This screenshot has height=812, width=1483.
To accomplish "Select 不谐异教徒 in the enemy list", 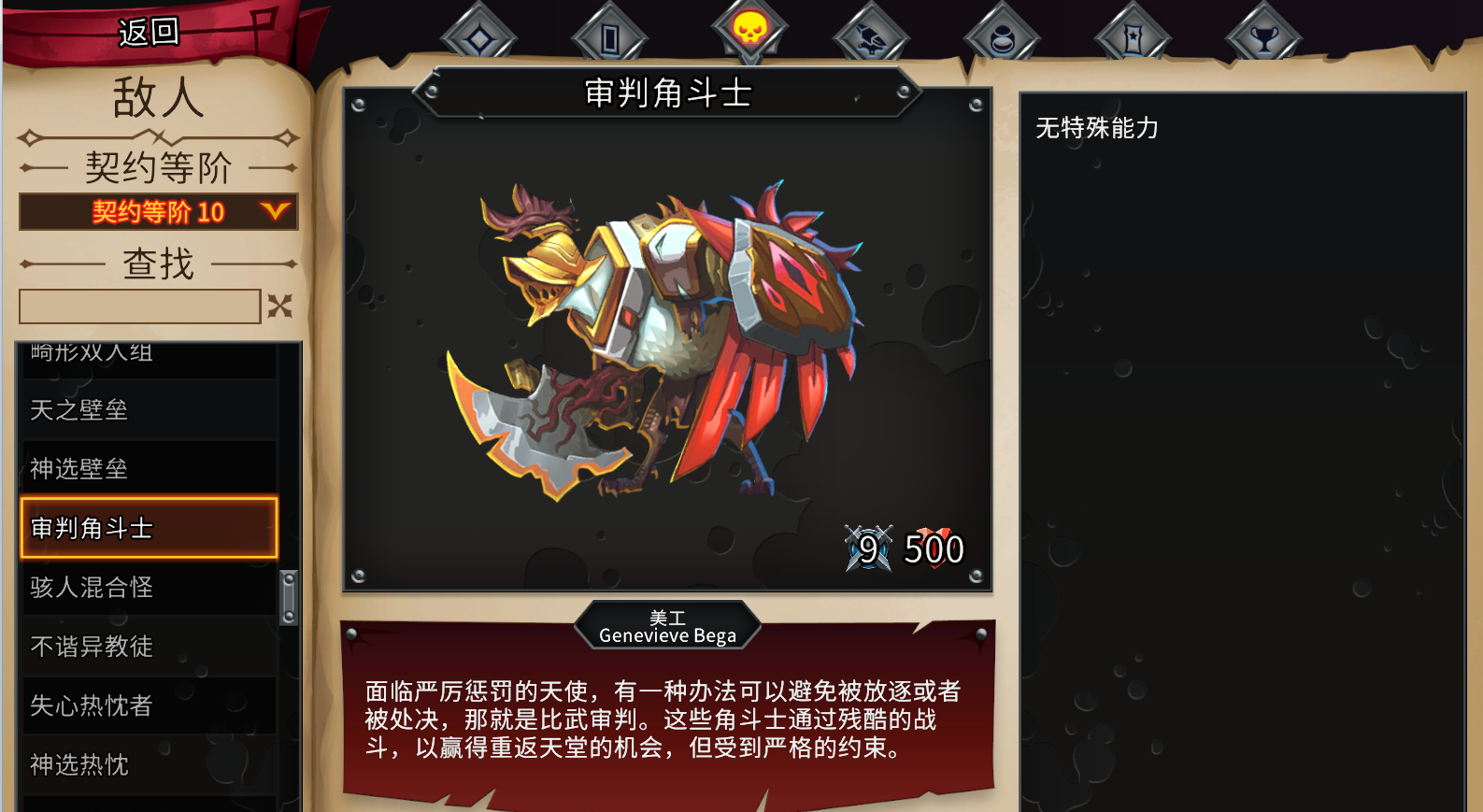I will click(149, 646).
